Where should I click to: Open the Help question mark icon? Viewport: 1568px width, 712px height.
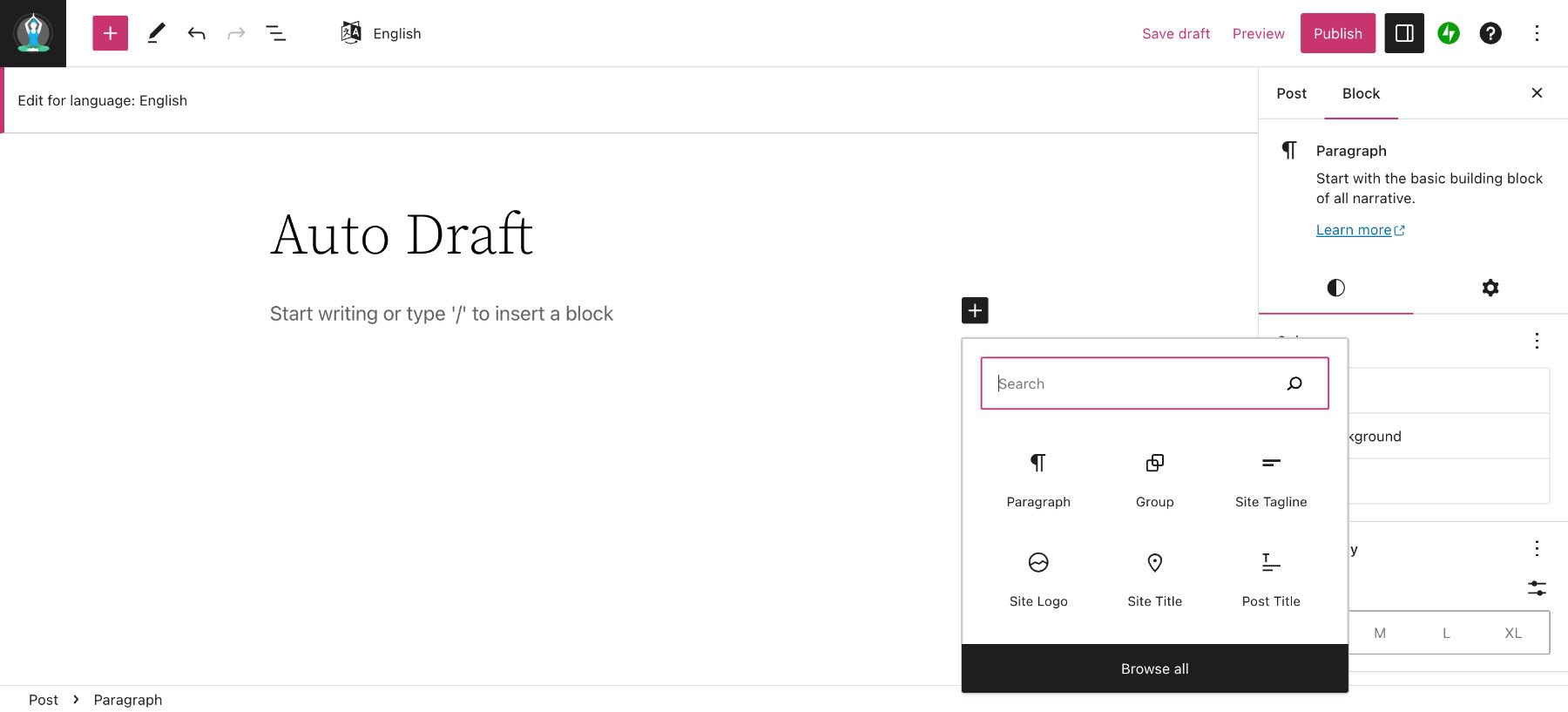pyautogui.click(x=1490, y=33)
